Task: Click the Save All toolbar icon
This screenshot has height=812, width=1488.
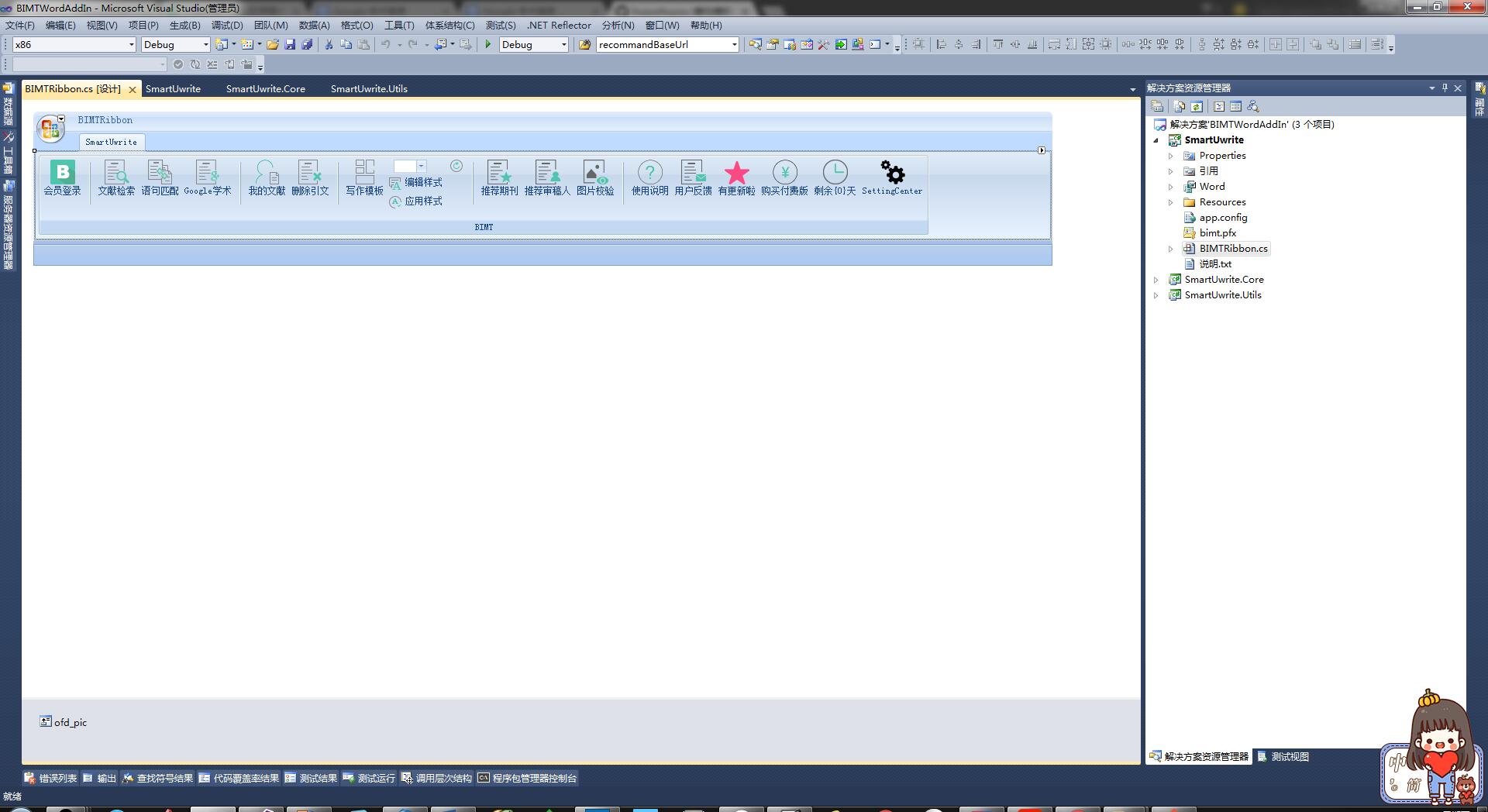Action: [x=307, y=45]
